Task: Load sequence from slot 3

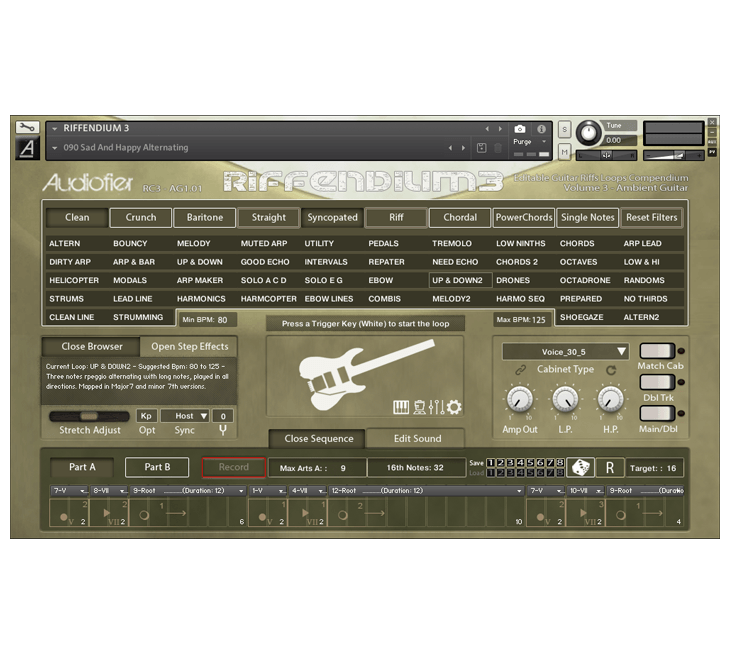Action: 510,473
